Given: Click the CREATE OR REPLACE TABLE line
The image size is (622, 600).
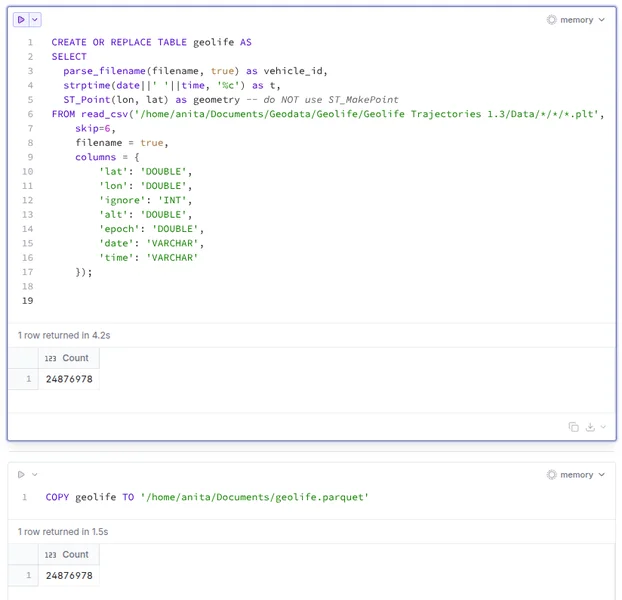Looking at the screenshot, I should (151, 43).
